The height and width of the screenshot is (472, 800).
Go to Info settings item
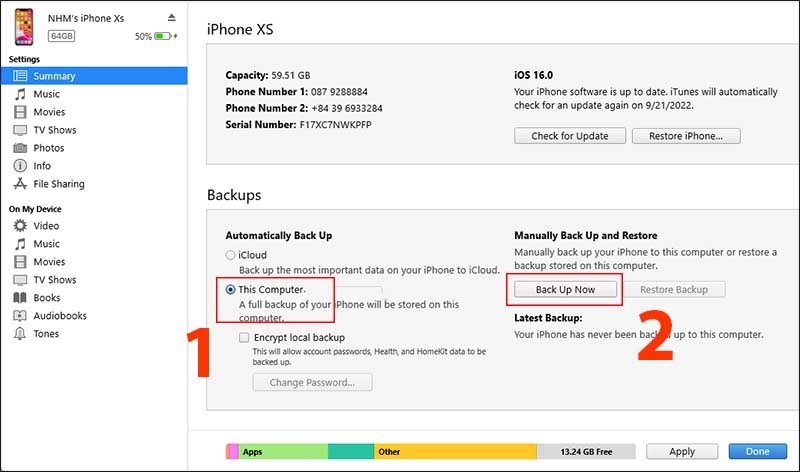(x=42, y=166)
